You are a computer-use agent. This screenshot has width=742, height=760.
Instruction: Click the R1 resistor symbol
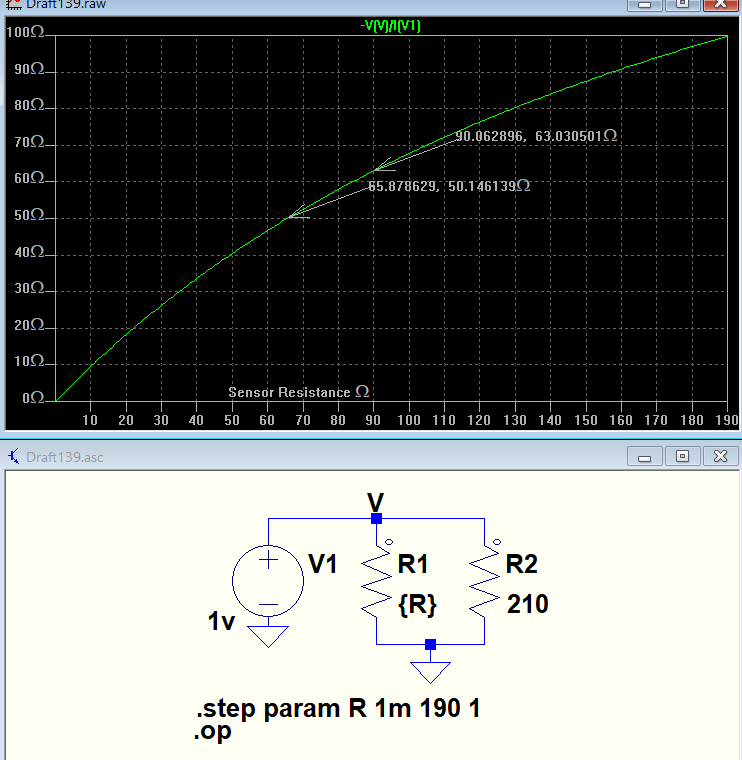click(x=377, y=581)
